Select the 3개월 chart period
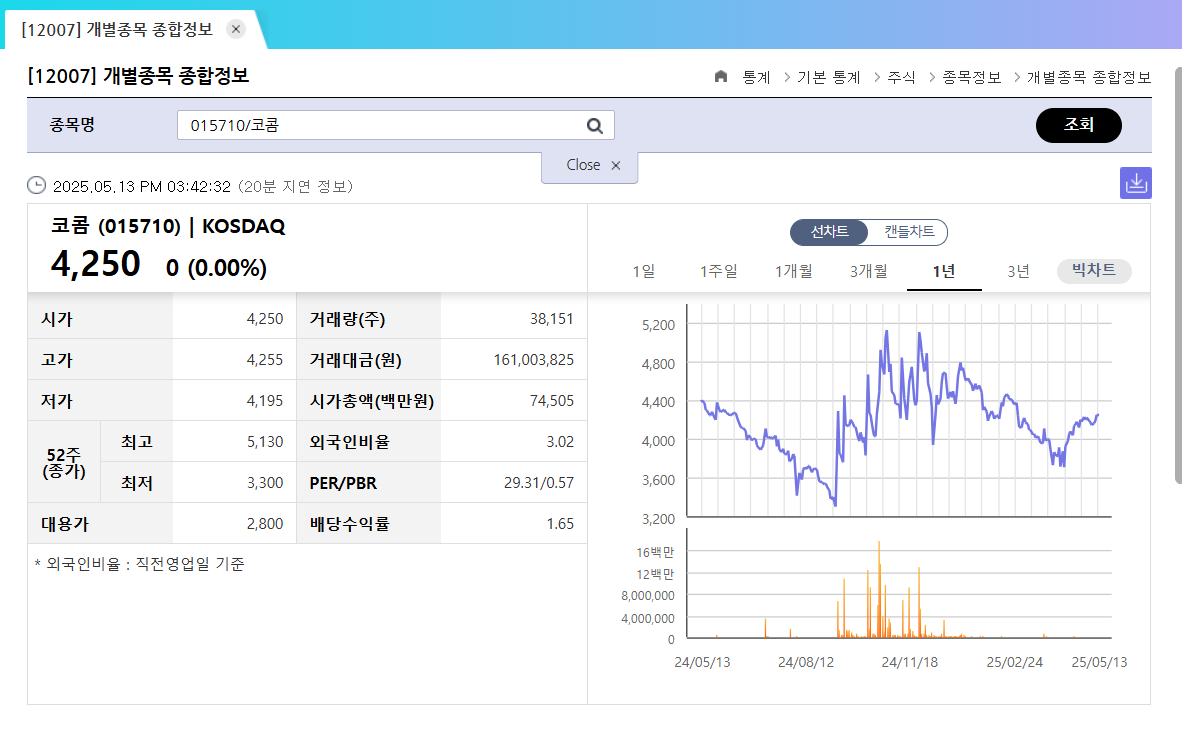 (x=868, y=271)
